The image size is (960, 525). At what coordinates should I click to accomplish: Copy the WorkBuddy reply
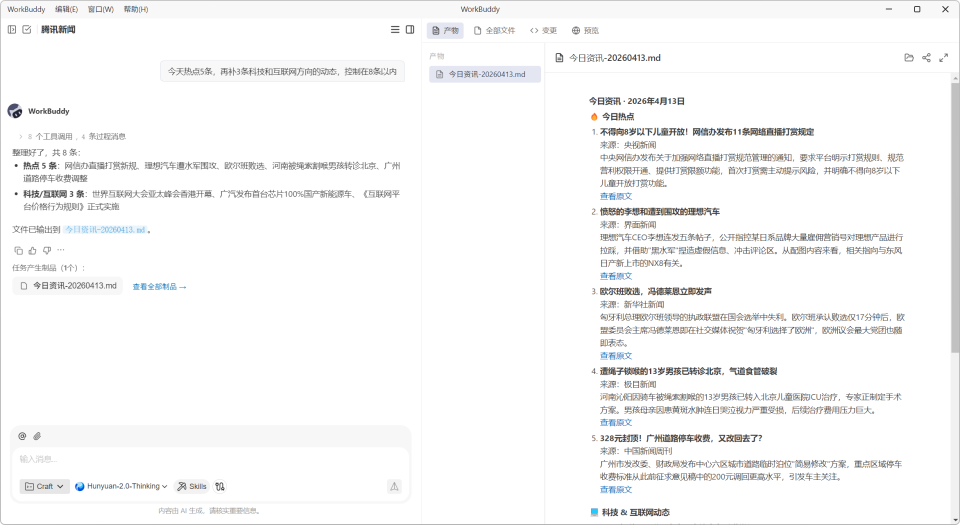[x=18, y=250]
